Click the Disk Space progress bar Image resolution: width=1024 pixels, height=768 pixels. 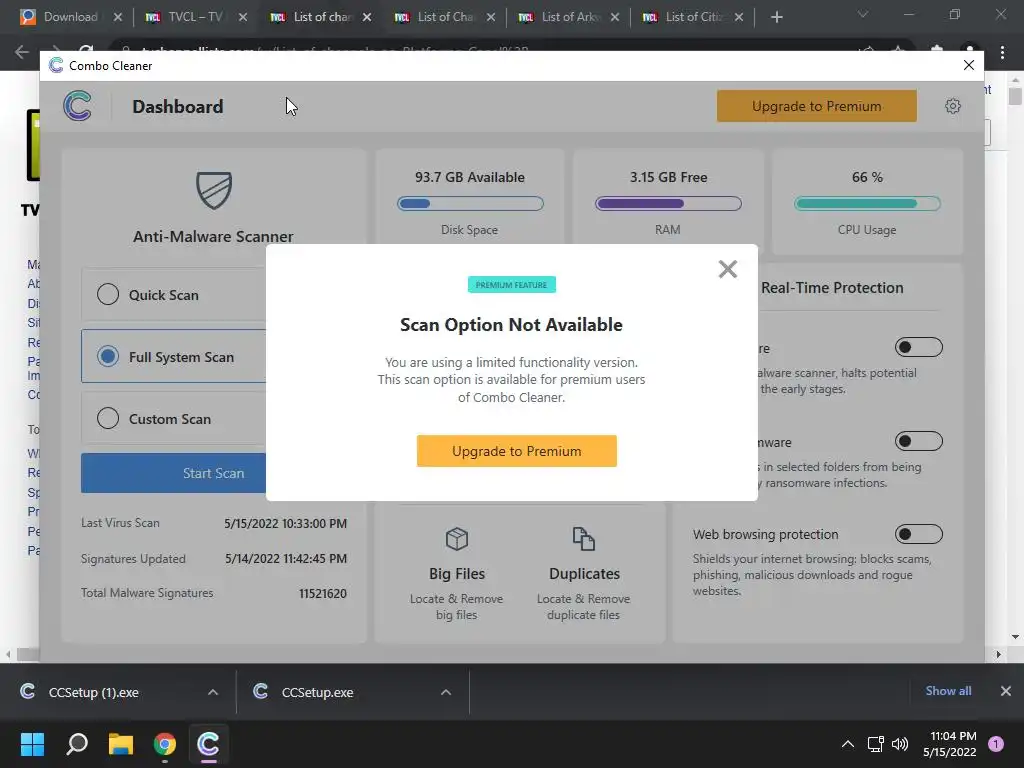pyautogui.click(x=470, y=204)
